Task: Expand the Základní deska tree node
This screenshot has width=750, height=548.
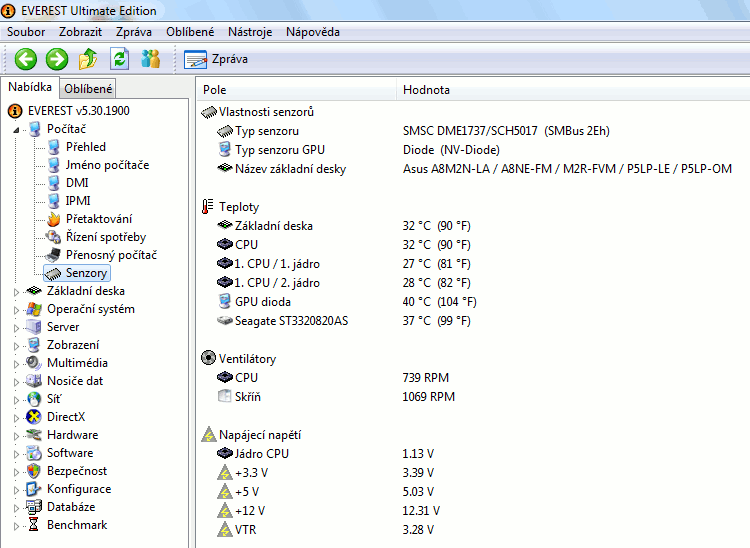Action: coord(17,291)
